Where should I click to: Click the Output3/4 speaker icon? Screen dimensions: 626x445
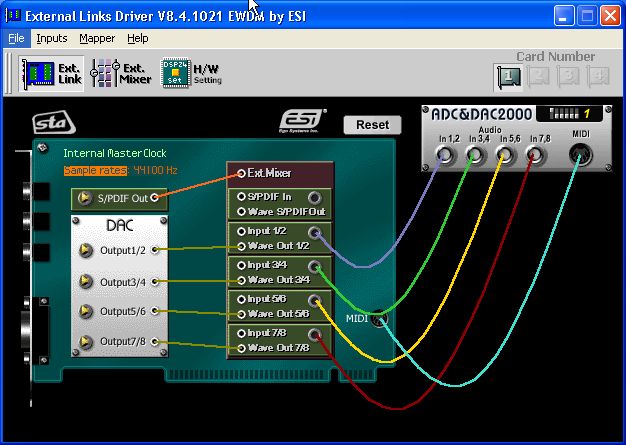pyautogui.click(x=85, y=281)
